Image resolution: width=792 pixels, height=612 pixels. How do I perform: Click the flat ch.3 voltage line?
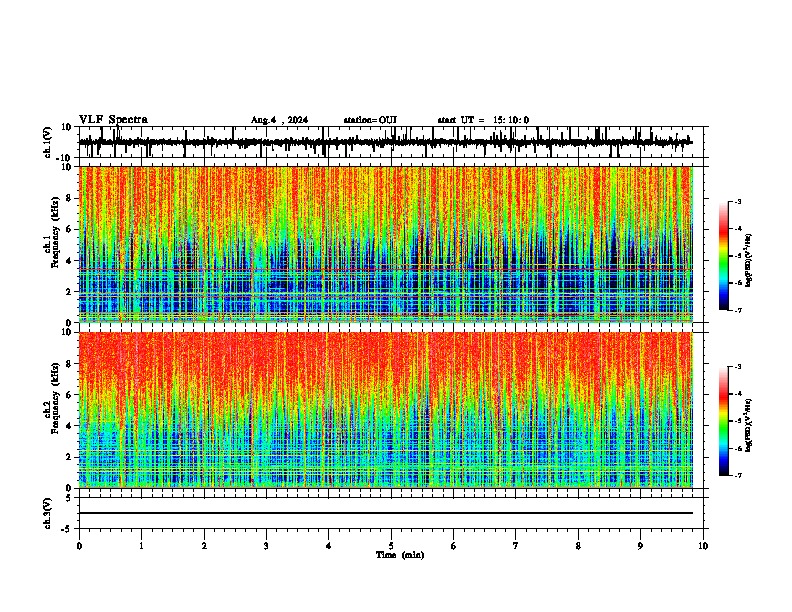[385, 513]
